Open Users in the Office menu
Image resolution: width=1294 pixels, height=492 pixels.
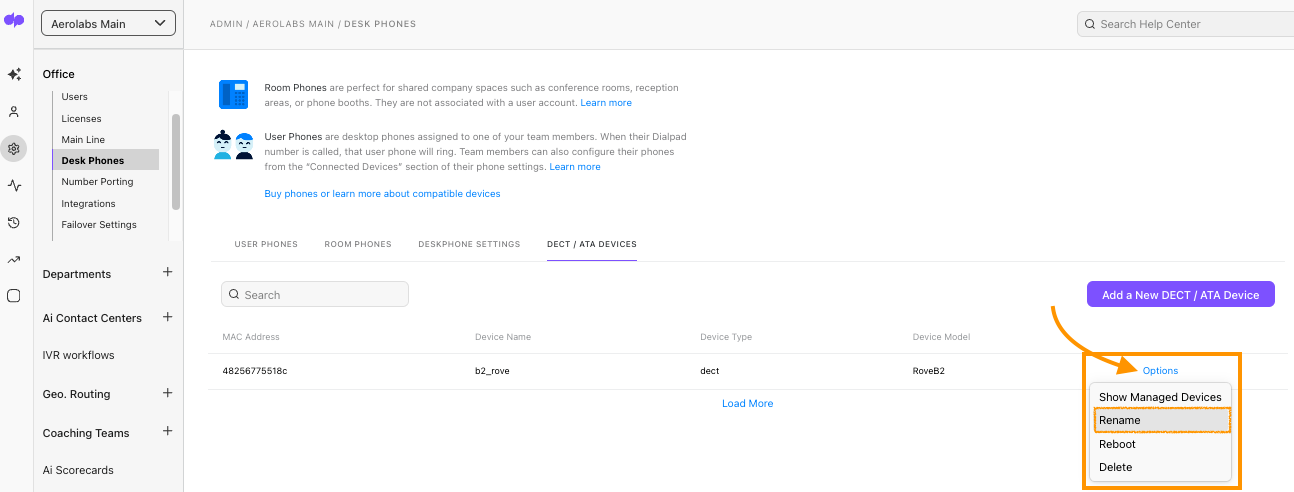75,97
